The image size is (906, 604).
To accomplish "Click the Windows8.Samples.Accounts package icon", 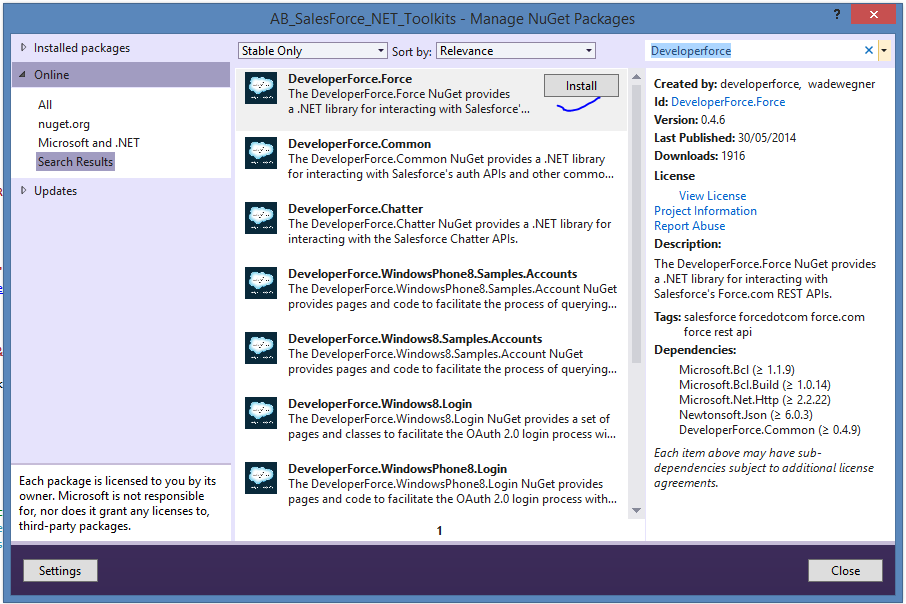I will [261, 348].
